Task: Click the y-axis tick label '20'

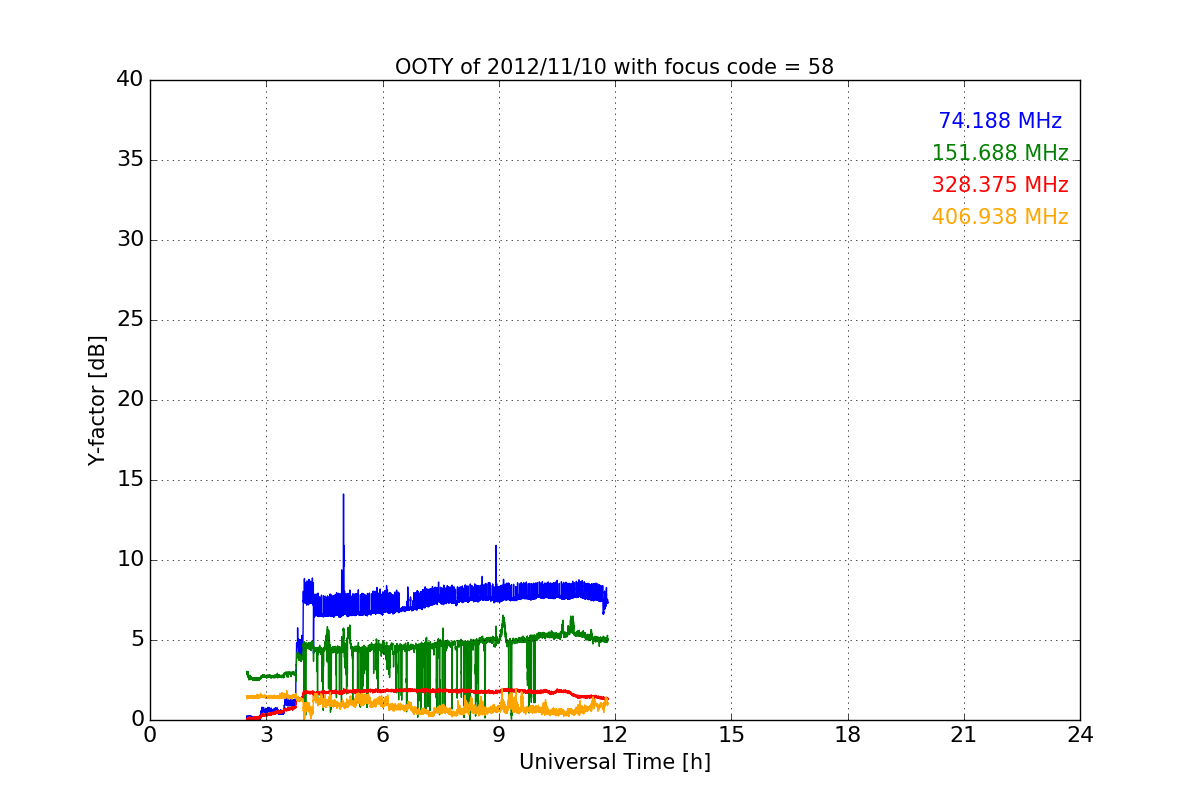Action: (130, 400)
